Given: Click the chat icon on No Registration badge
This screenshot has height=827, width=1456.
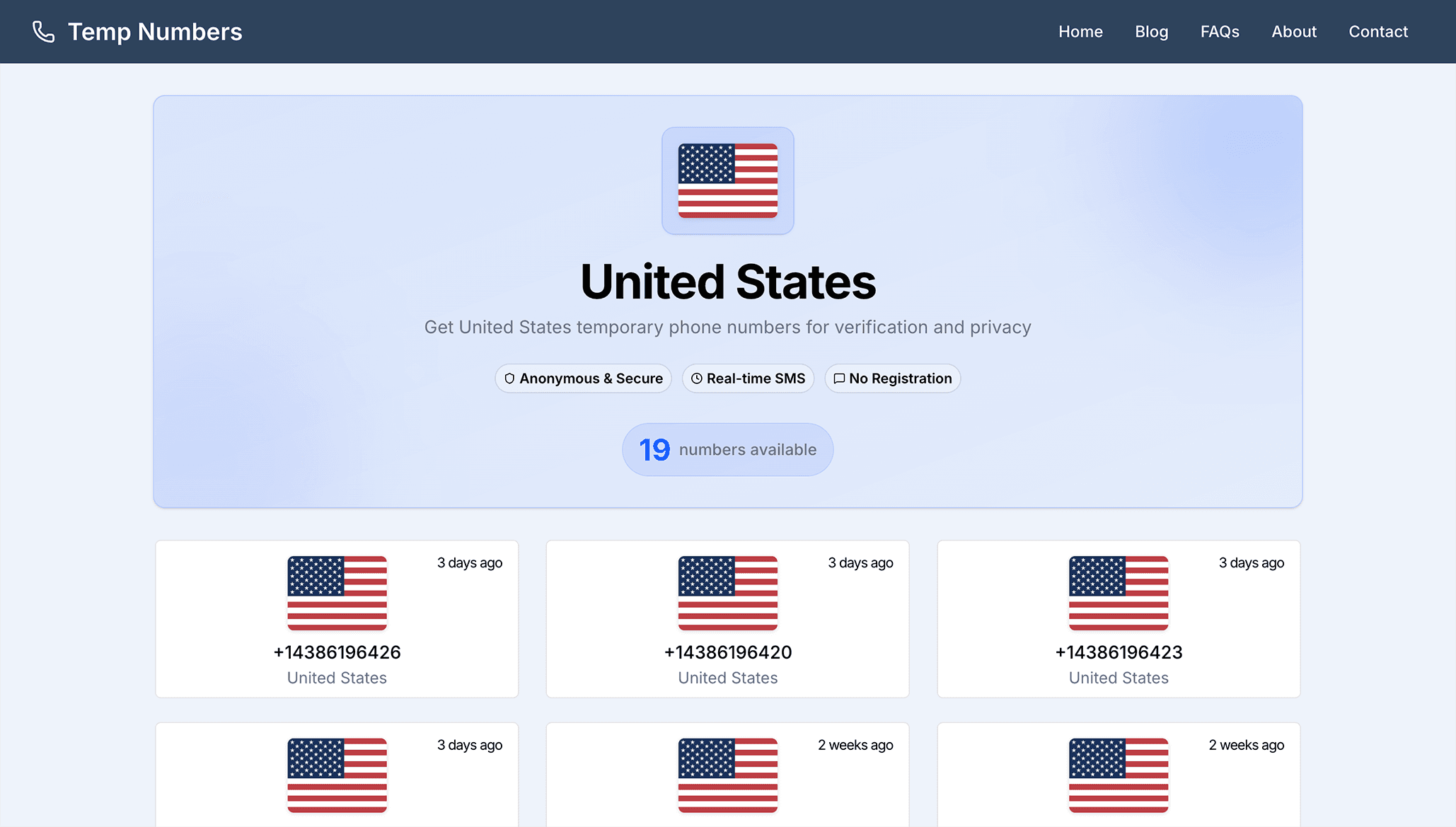Looking at the screenshot, I should (839, 378).
